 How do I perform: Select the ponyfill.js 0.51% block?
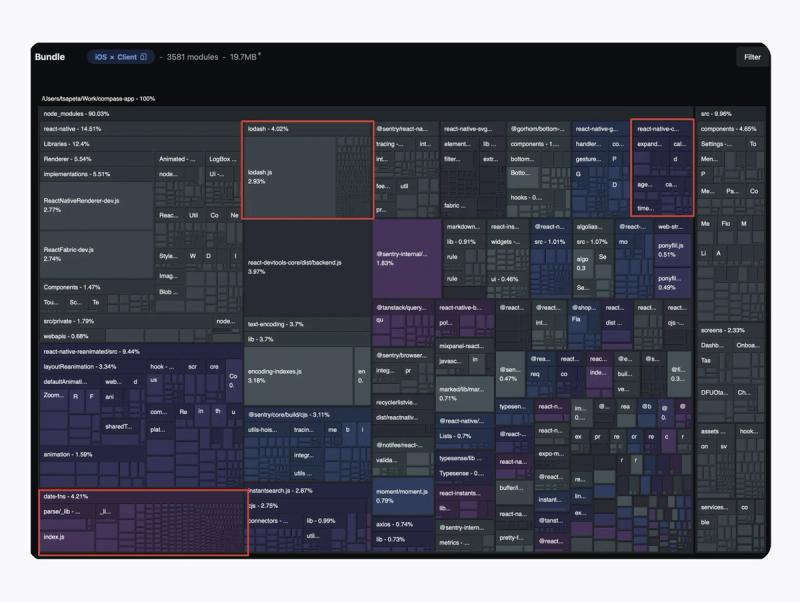pyautogui.click(x=673, y=250)
